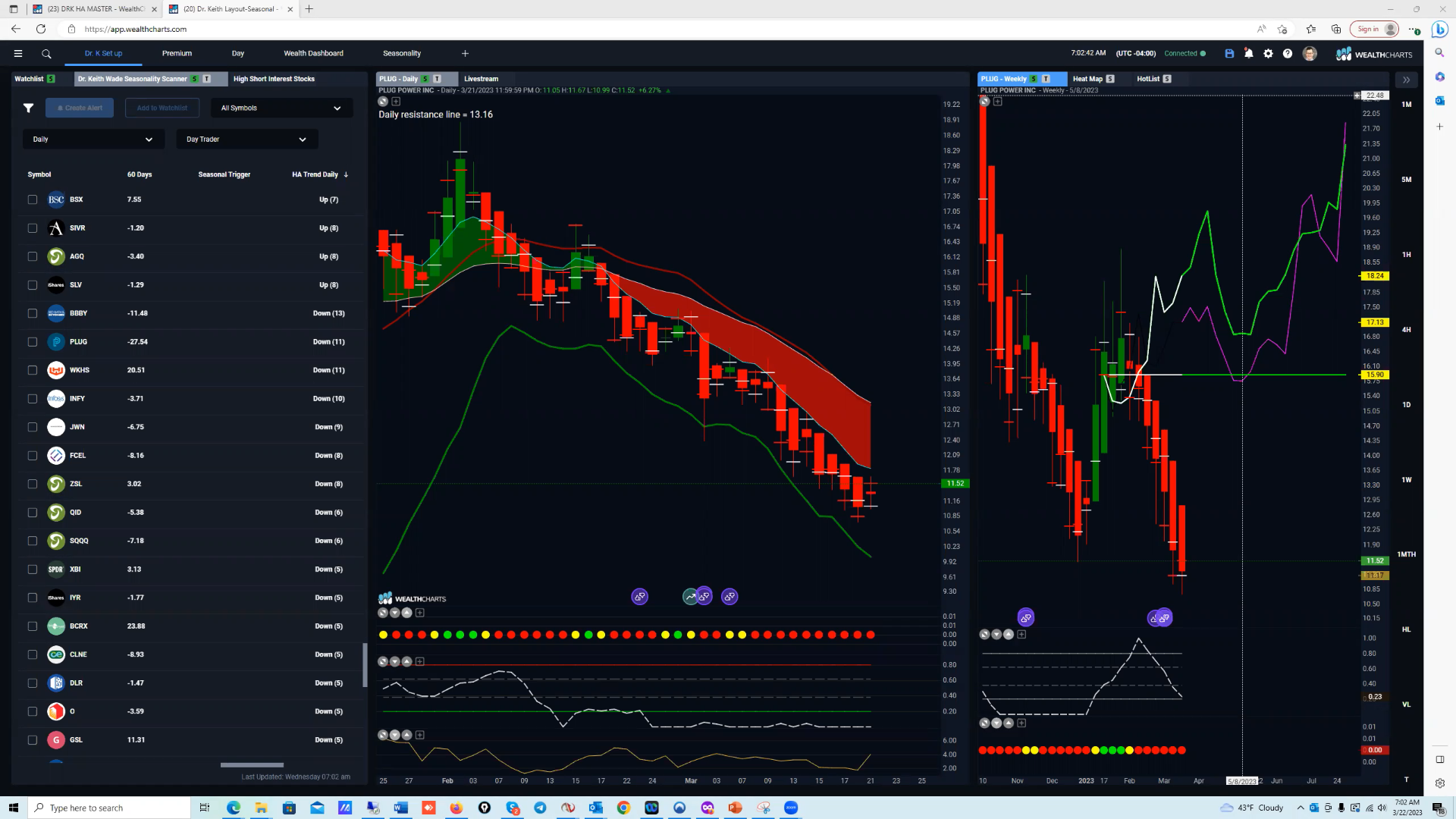Screen dimensions: 1456x819
Task: Click the teal trend marker under the daily chart
Action: point(690,598)
